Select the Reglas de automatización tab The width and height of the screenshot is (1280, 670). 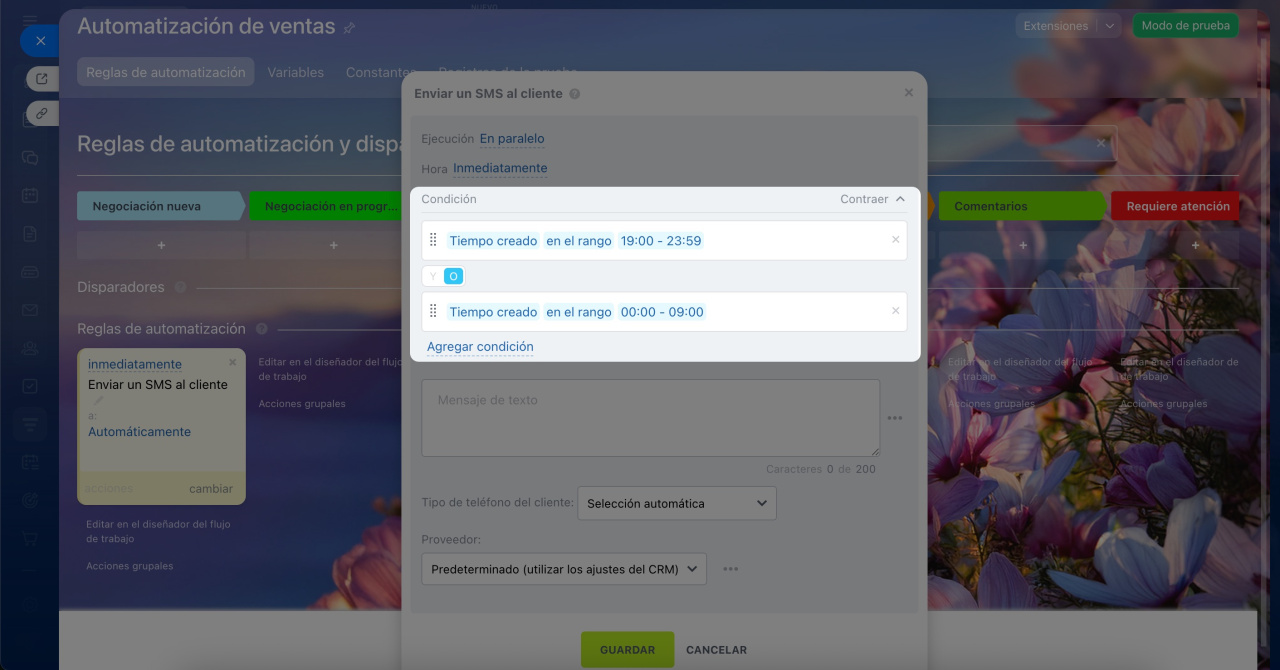(x=166, y=72)
